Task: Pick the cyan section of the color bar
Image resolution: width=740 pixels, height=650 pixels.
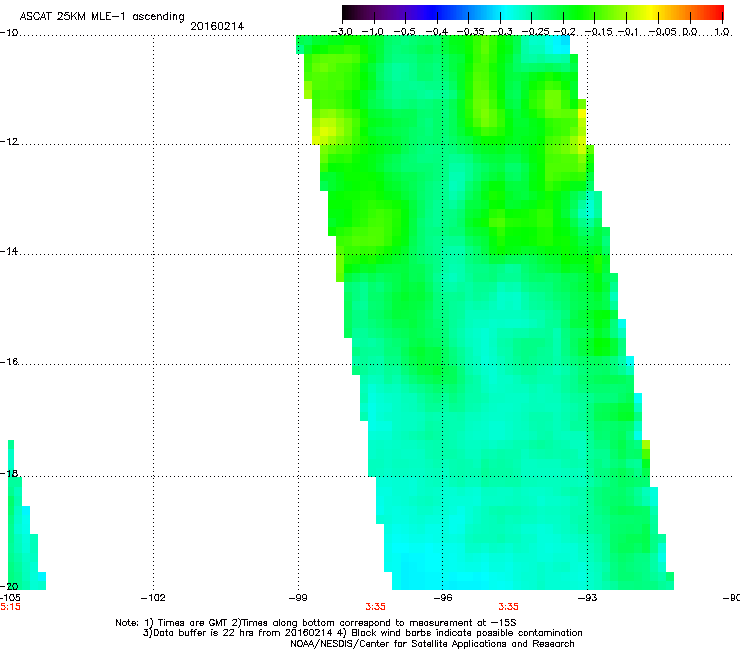Action: pos(507,13)
